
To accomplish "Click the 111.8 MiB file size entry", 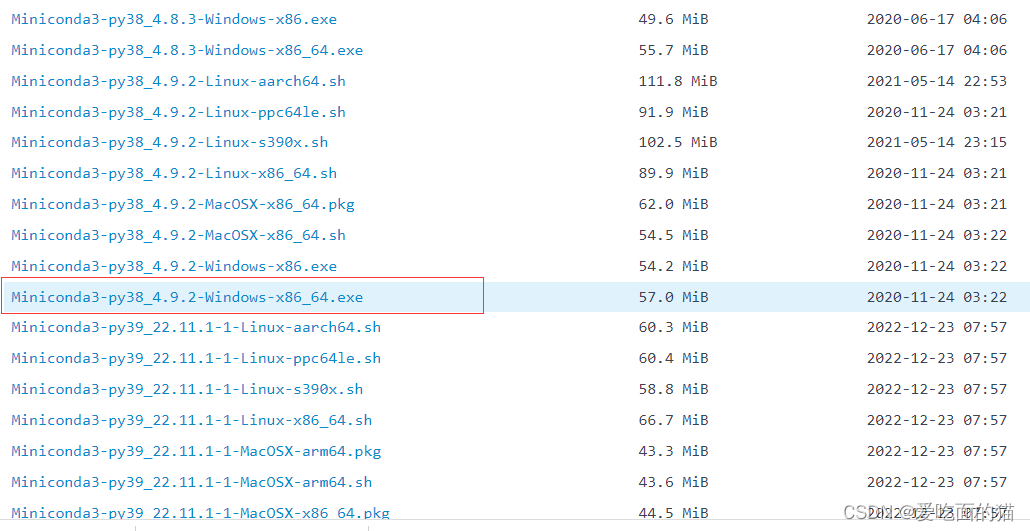I will 678,81.
